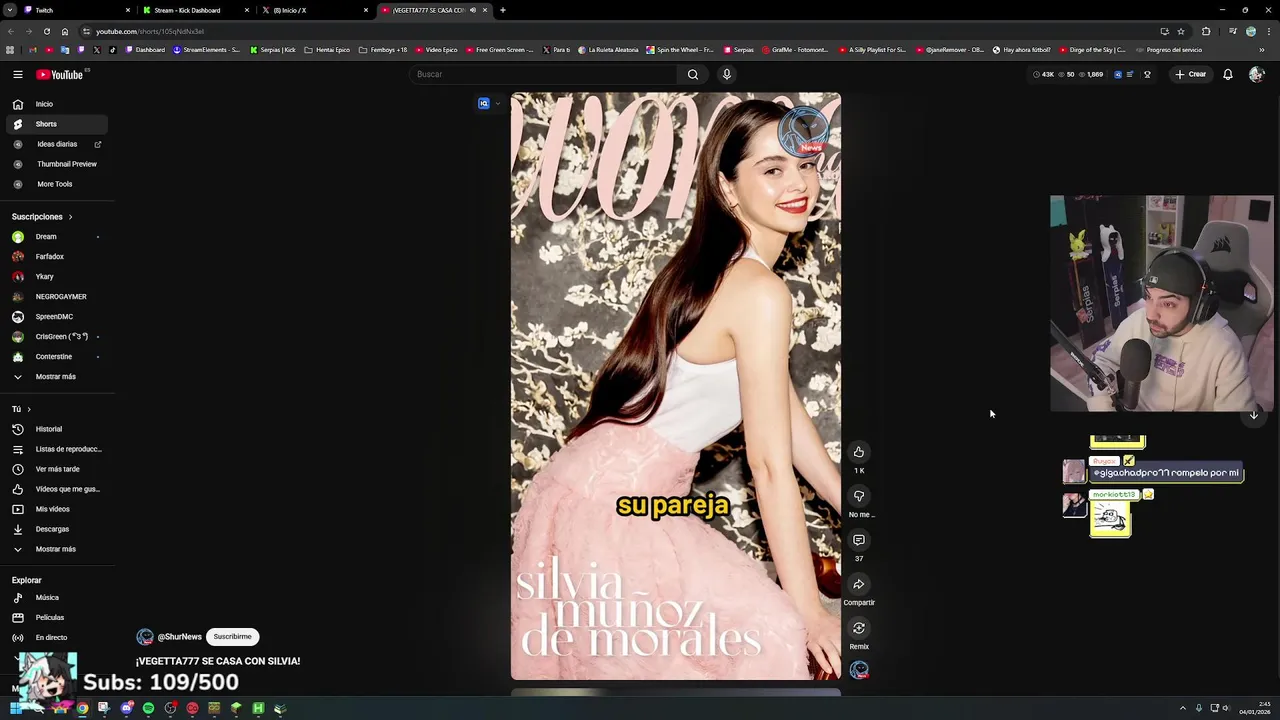Dislike the Short with thumbs down
1280x720 pixels.
pyautogui.click(x=858, y=496)
